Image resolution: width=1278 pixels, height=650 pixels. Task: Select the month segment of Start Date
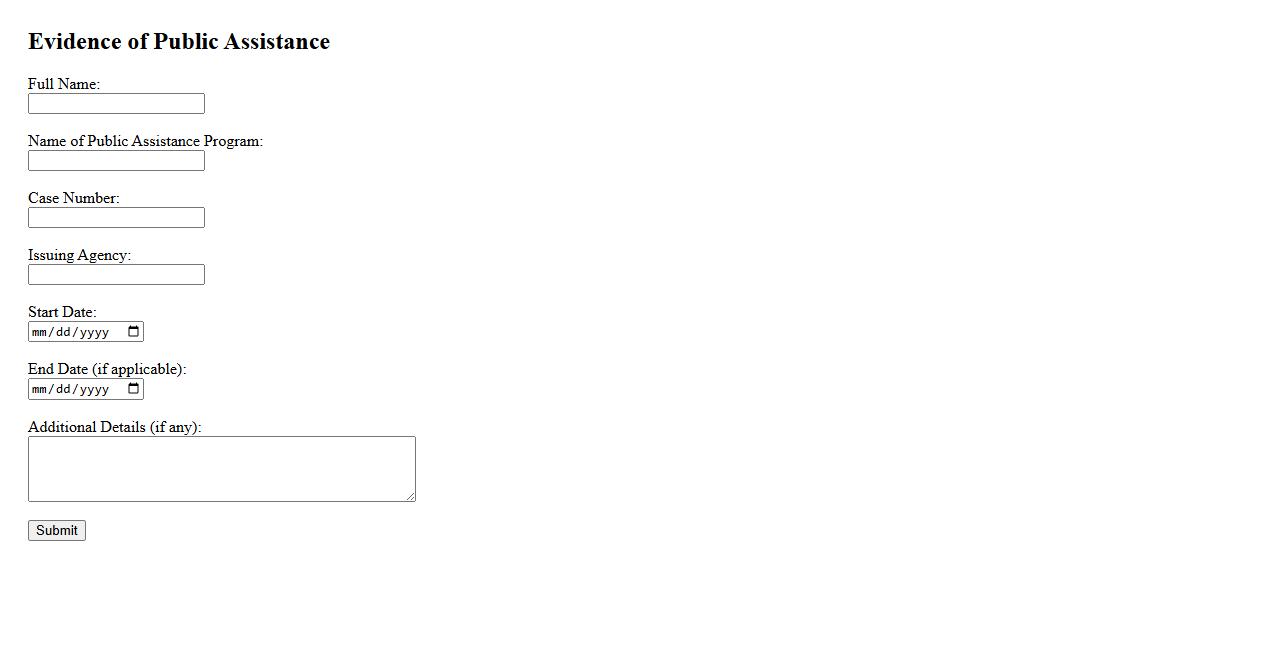tap(40, 332)
